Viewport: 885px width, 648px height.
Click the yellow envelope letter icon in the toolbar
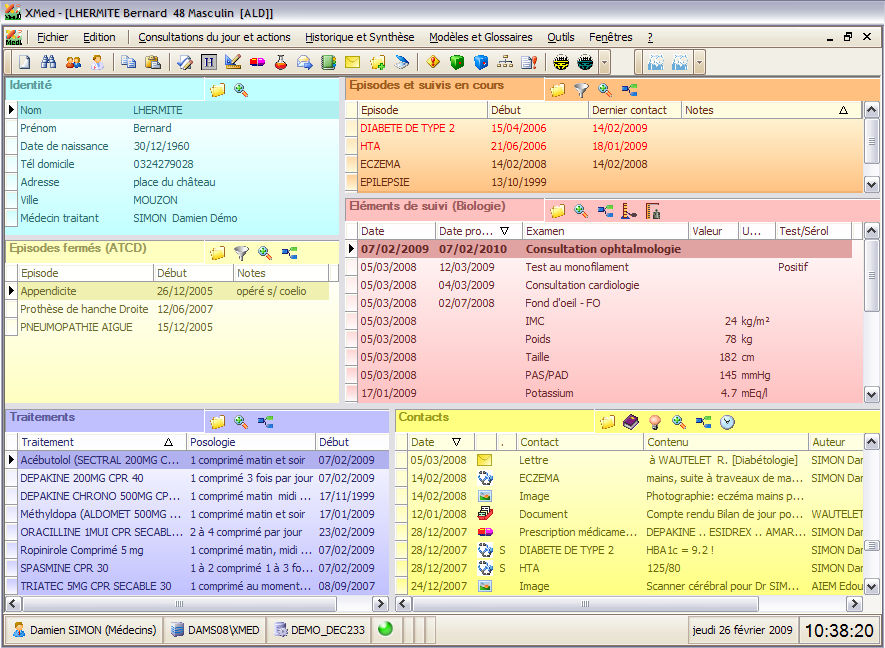[352, 62]
